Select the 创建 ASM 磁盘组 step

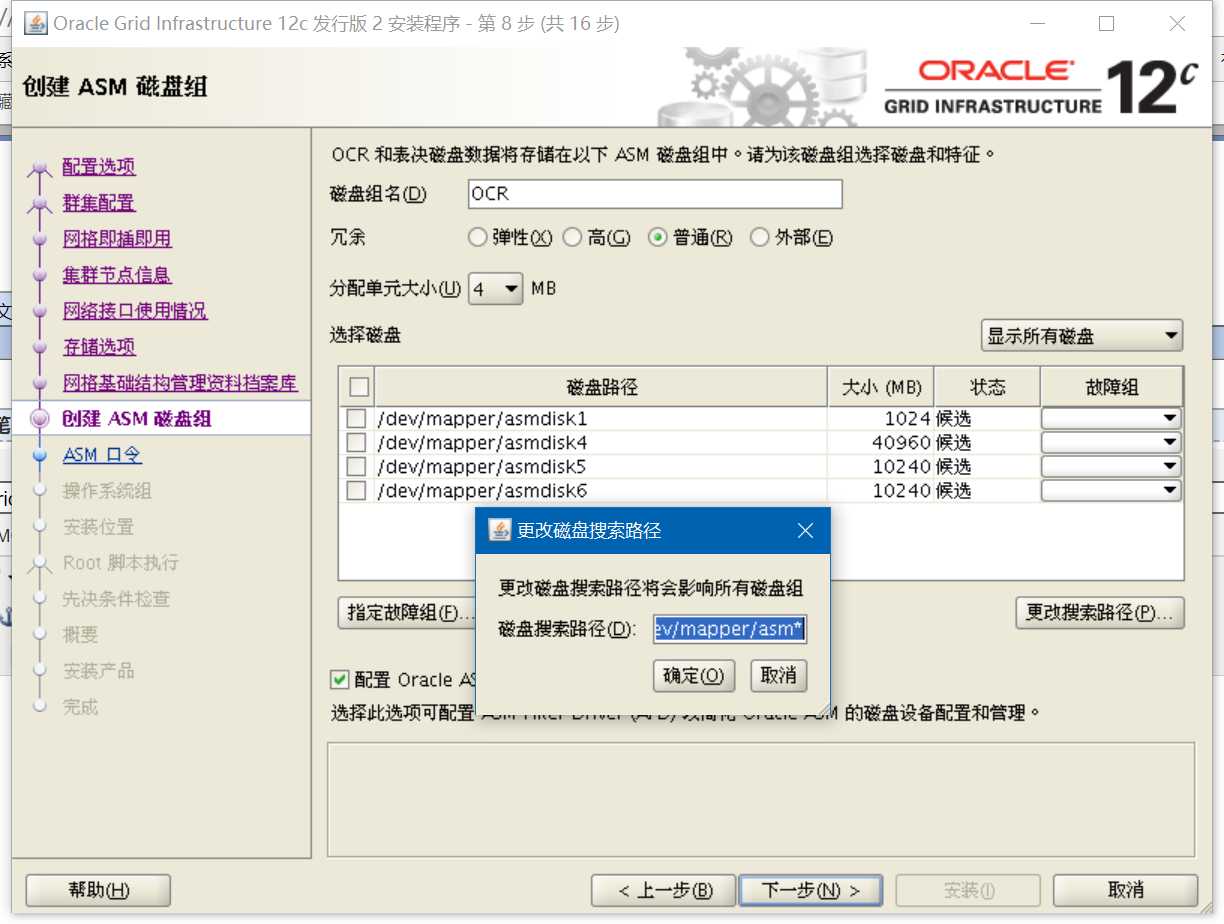(137, 419)
